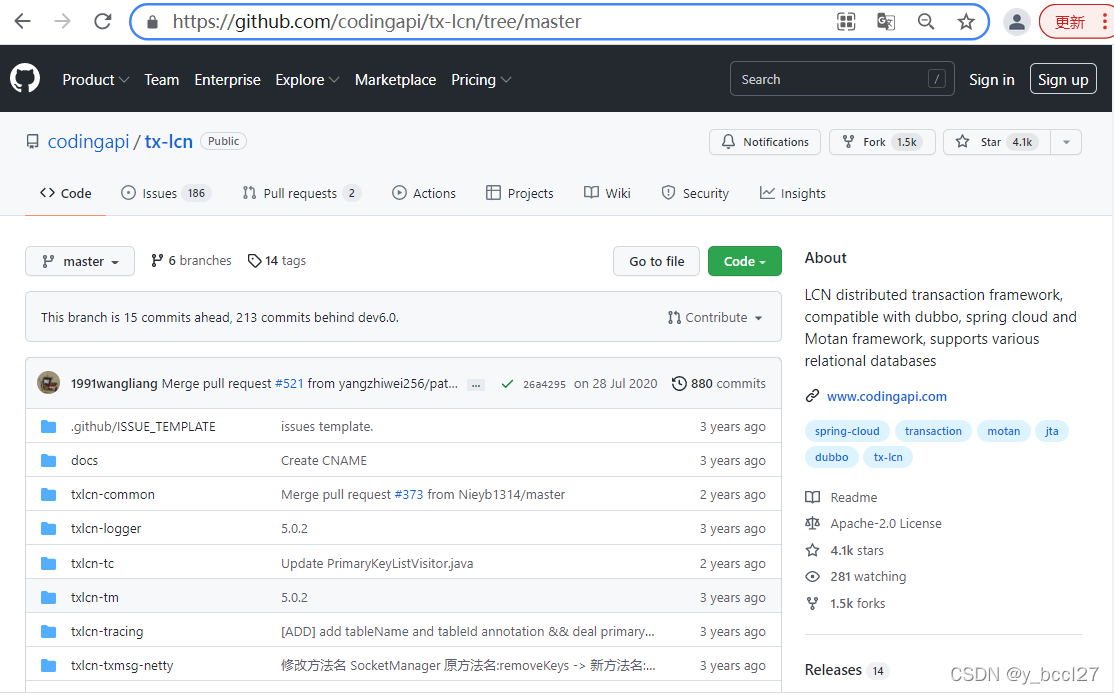Click Sign in link
The width and height of the screenshot is (1114, 694).
pyautogui.click(x=991, y=80)
